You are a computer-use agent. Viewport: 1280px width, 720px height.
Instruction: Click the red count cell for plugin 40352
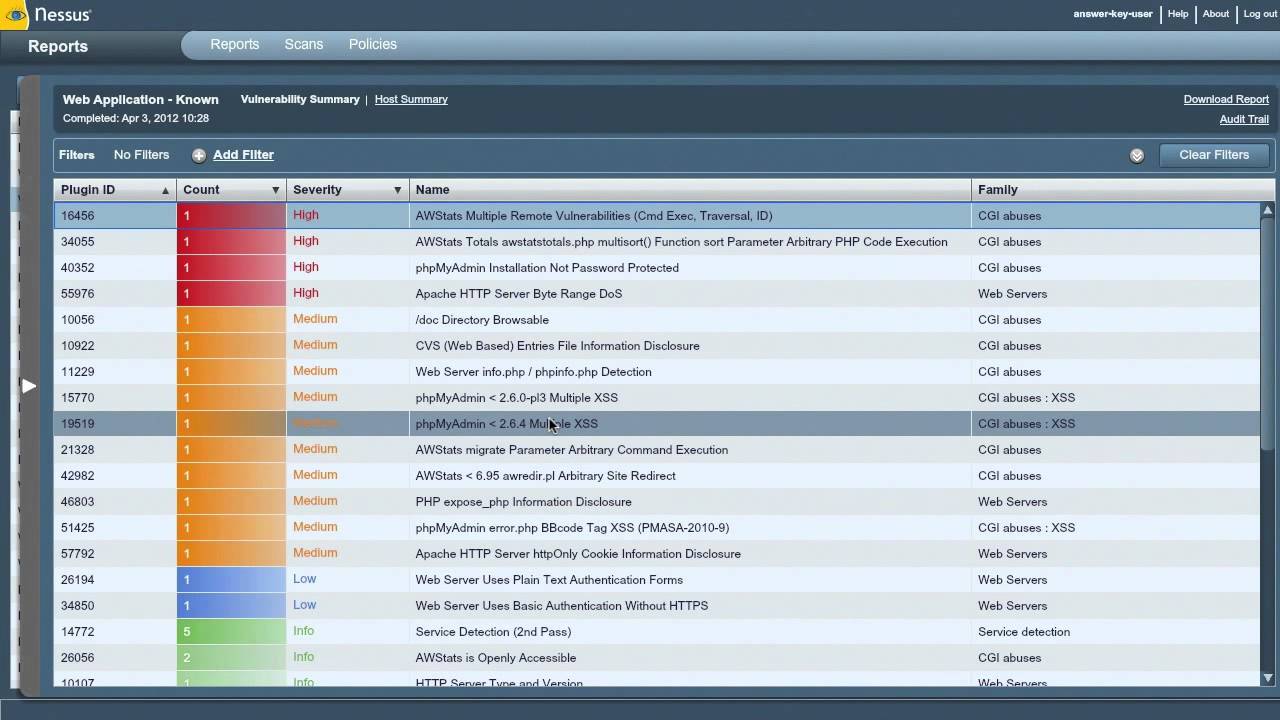(231, 268)
